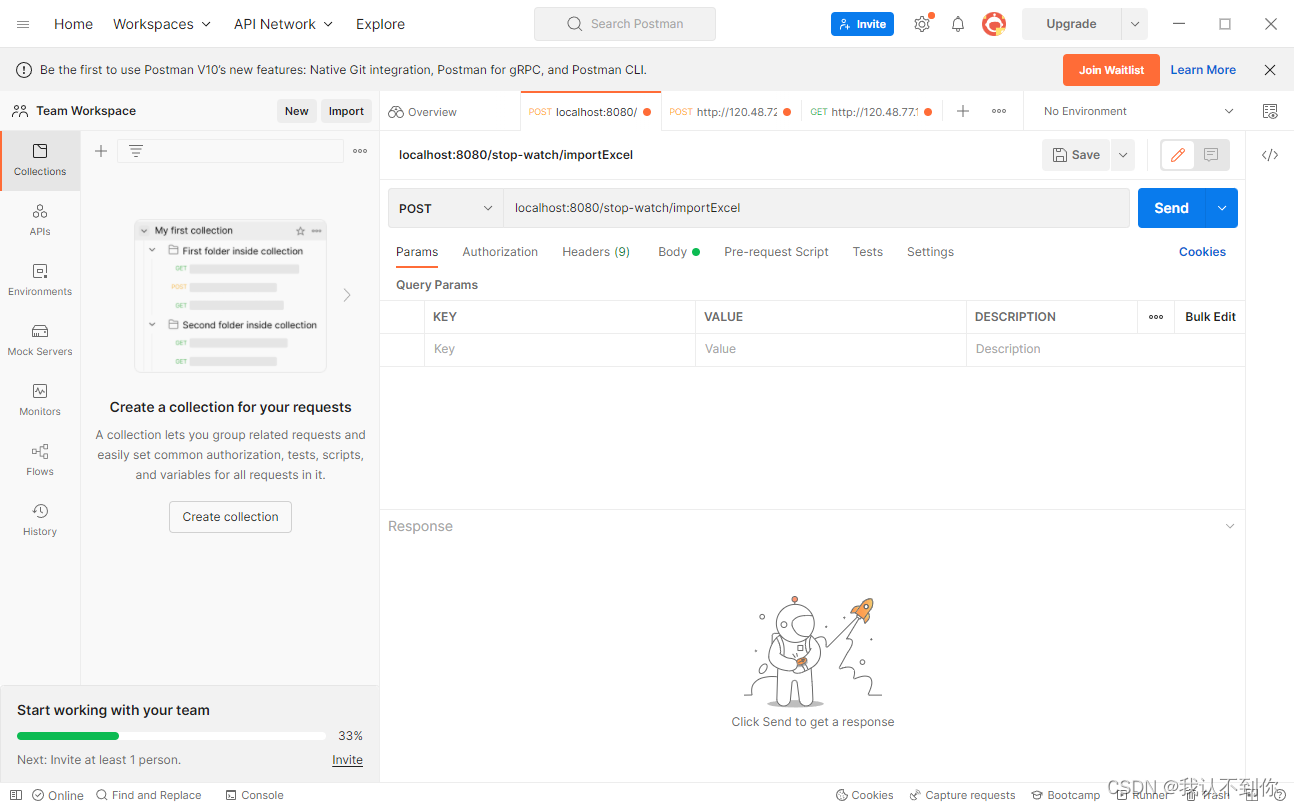
Task: Click the Invite button in header
Action: [862, 24]
